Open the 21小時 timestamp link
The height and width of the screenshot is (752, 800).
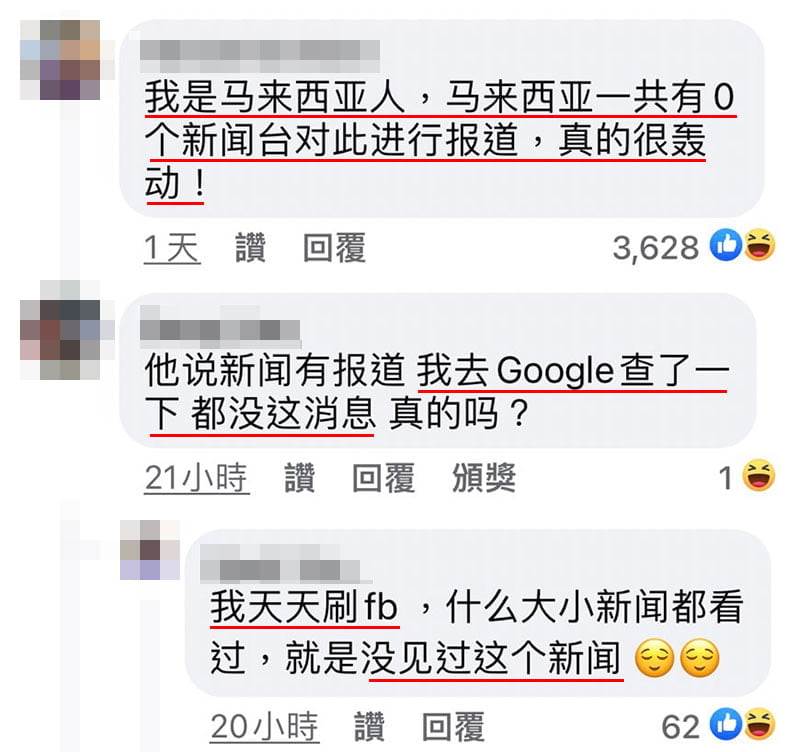[197, 479]
